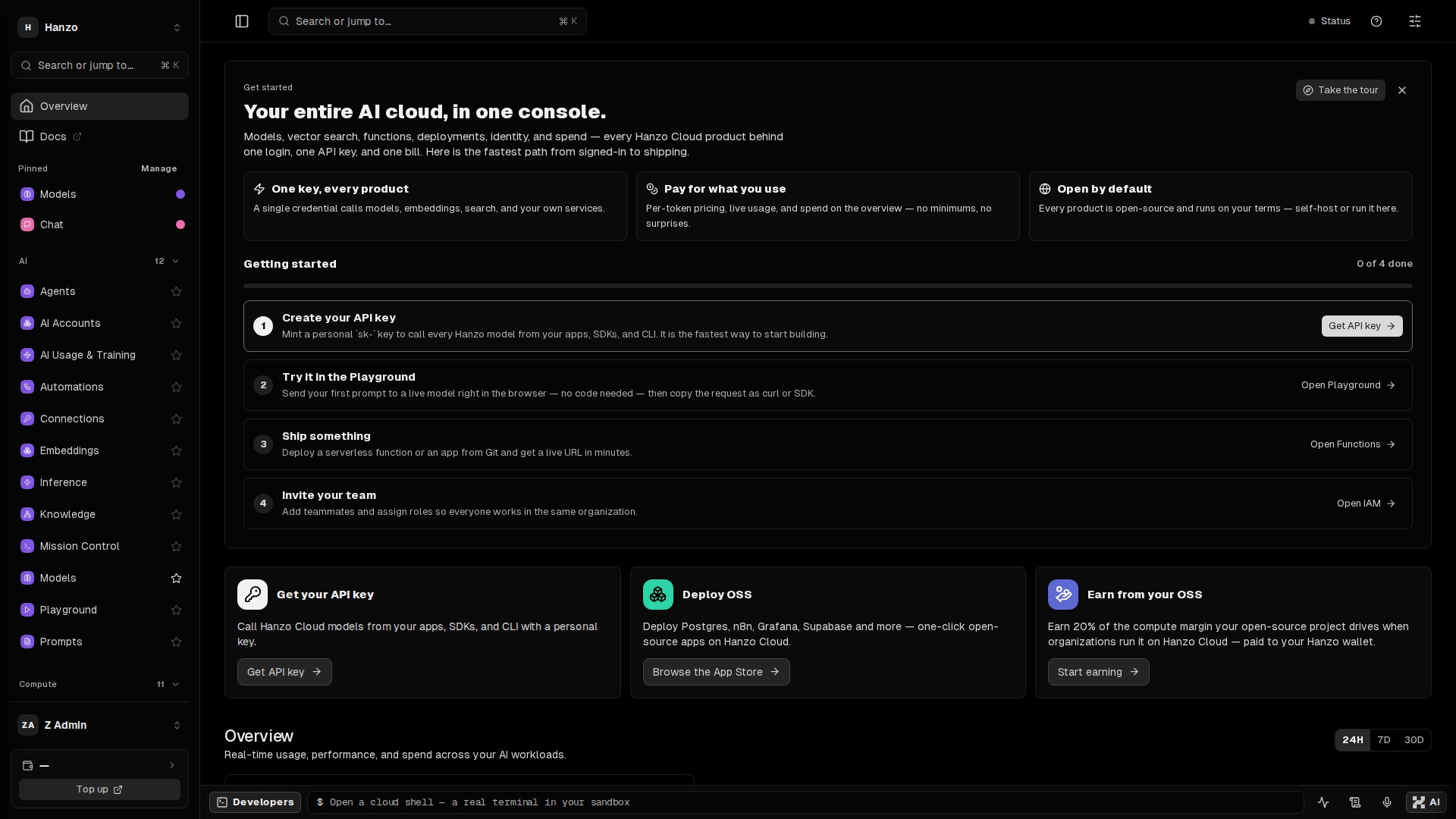This screenshot has width=1456, height=819.
Task: Click Open IAM link
Action: pos(1366,504)
